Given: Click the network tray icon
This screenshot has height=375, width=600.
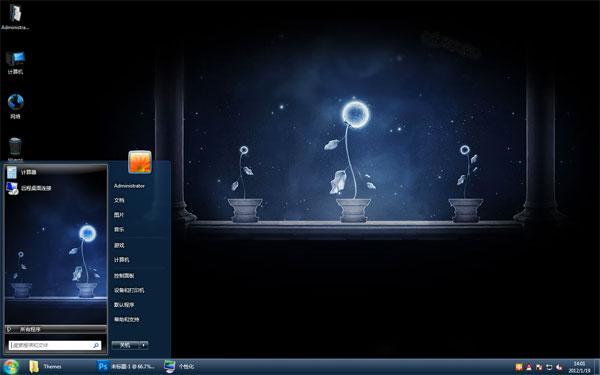Looking at the screenshot, I should 549,367.
